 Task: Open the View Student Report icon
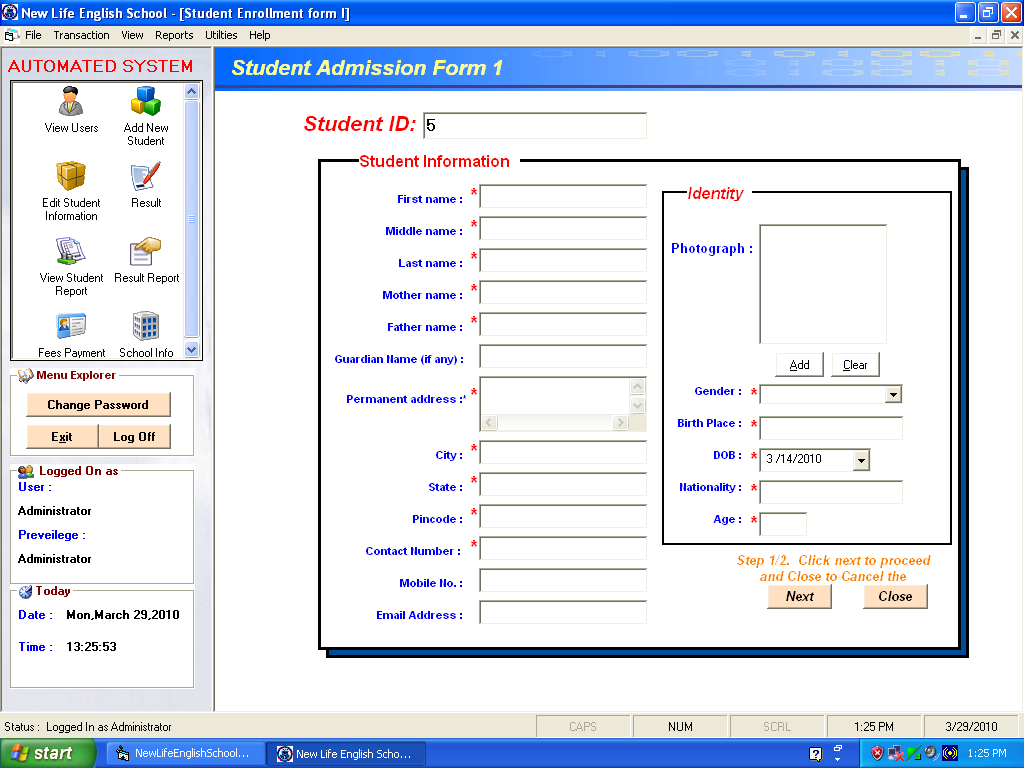click(71, 253)
